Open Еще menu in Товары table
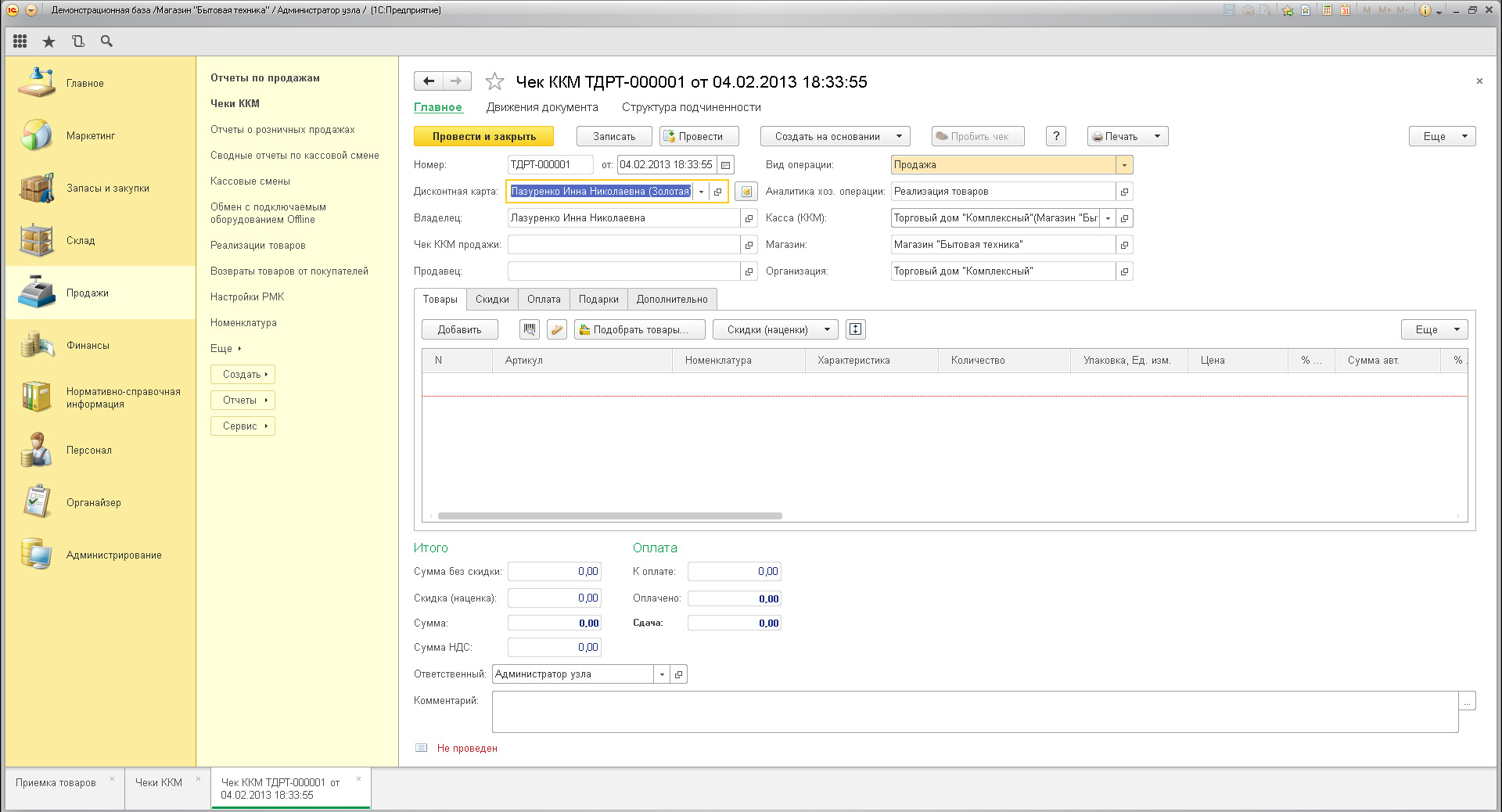 [x=1435, y=329]
